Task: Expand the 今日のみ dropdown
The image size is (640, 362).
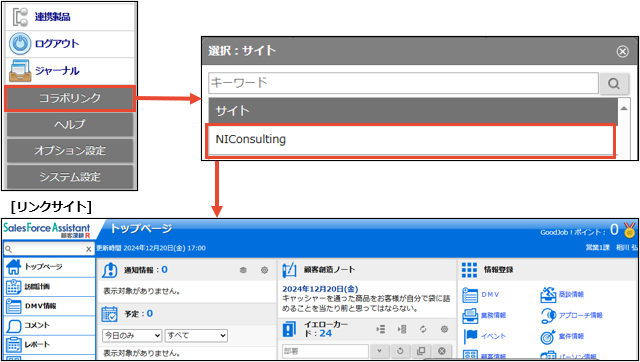Action: tap(132, 336)
